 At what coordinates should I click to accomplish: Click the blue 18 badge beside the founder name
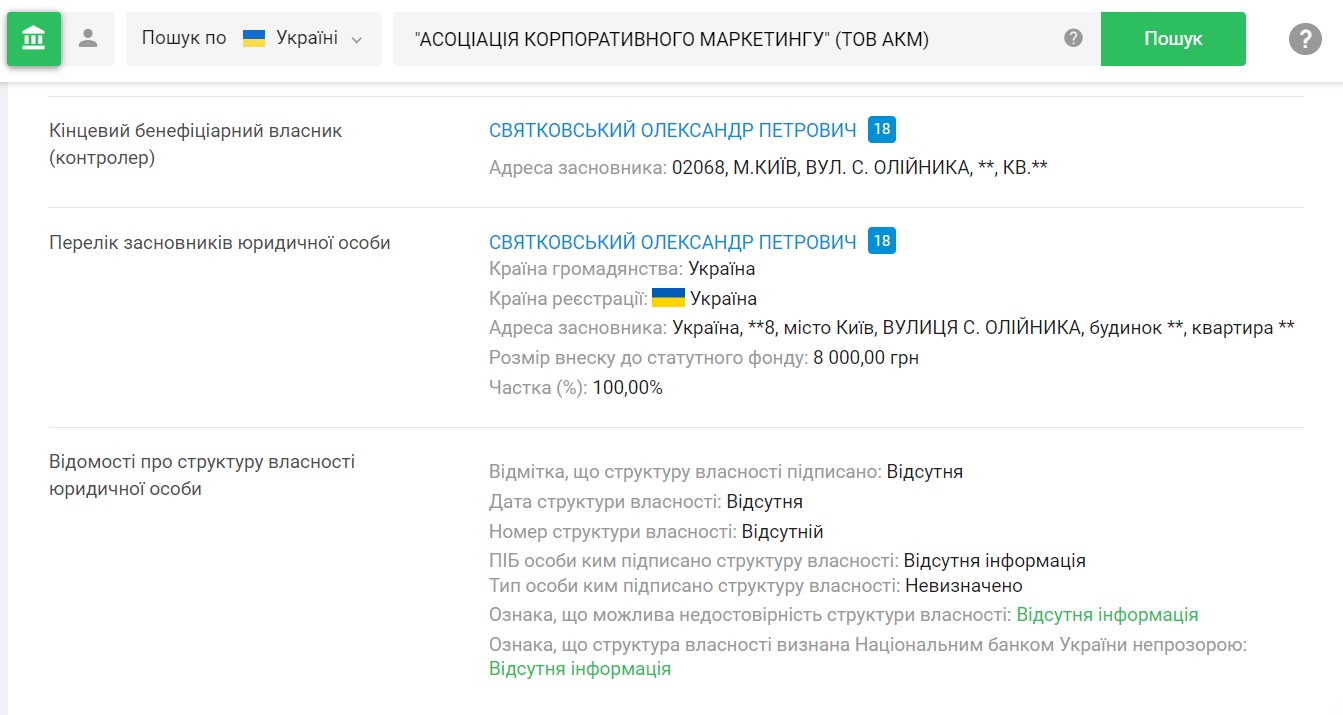tap(881, 241)
